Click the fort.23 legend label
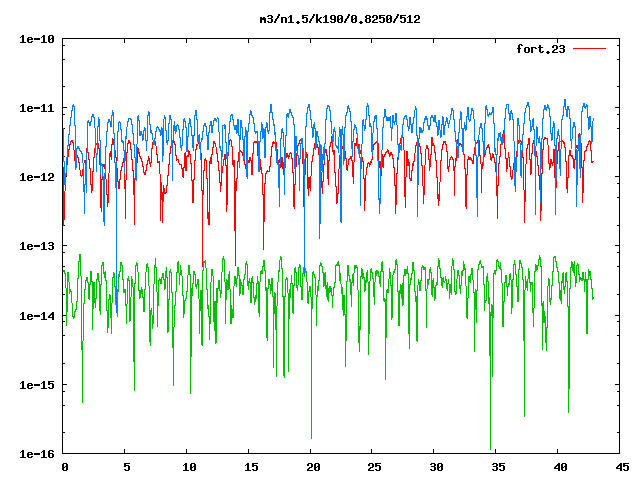Screen dimensions: 640x480 [x=541, y=49]
